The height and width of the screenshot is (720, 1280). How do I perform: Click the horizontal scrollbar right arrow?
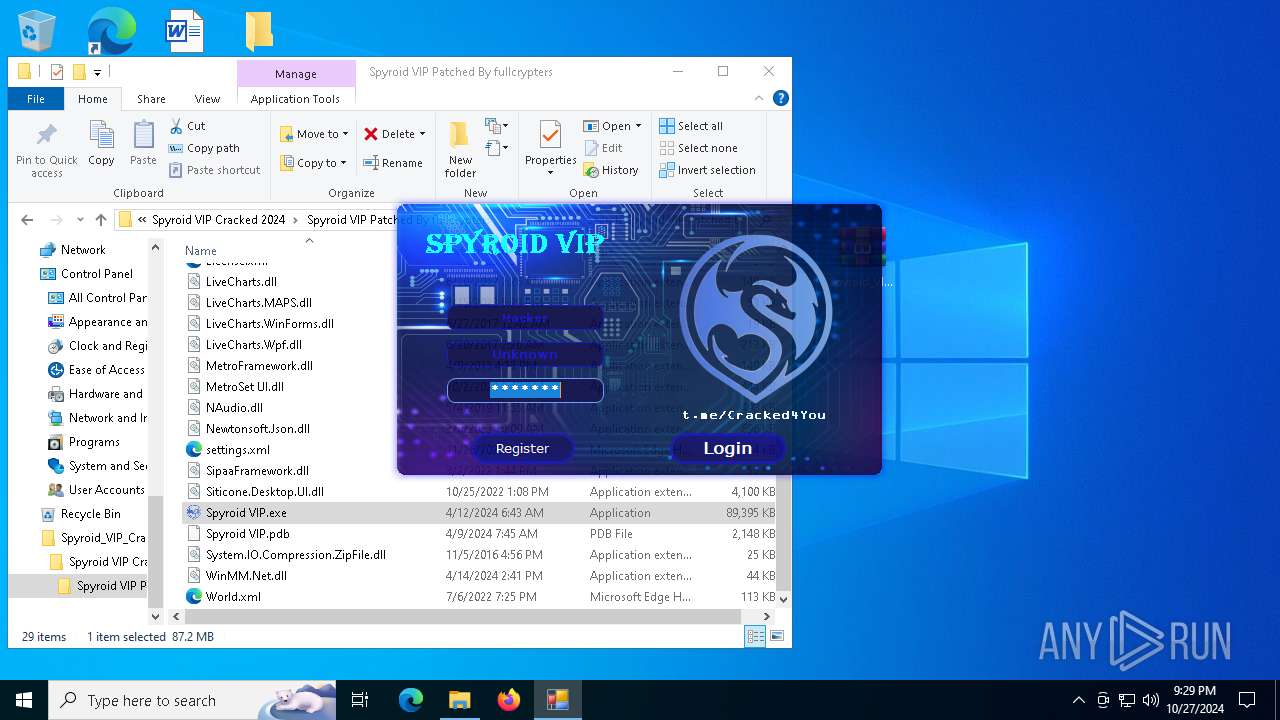pos(768,616)
